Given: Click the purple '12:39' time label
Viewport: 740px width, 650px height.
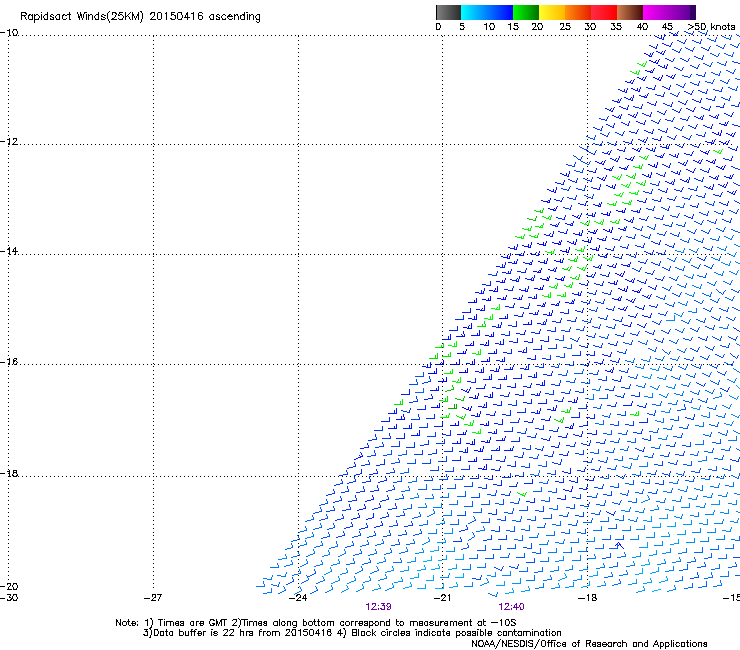Looking at the screenshot, I should click(x=378, y=607).
